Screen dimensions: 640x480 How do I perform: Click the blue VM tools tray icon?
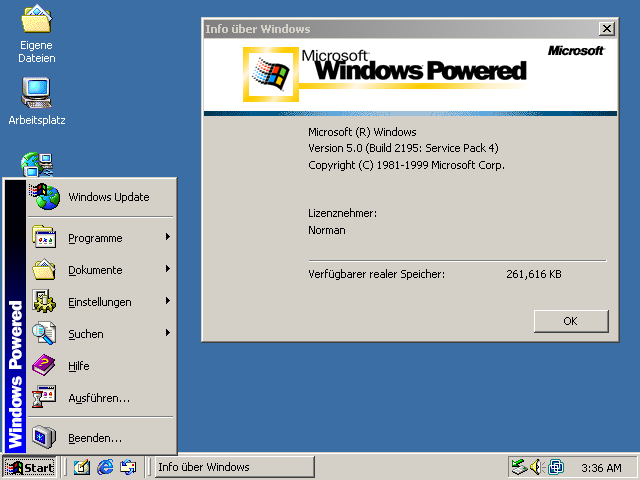[x=556, y=467]
